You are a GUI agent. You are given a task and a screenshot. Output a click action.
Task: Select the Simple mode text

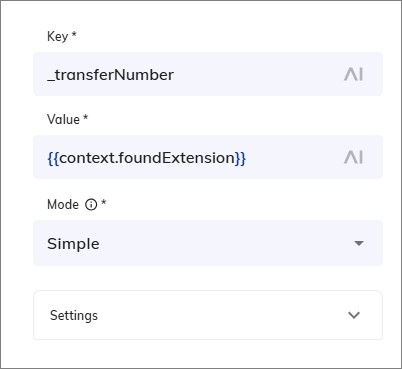(73, 244)
